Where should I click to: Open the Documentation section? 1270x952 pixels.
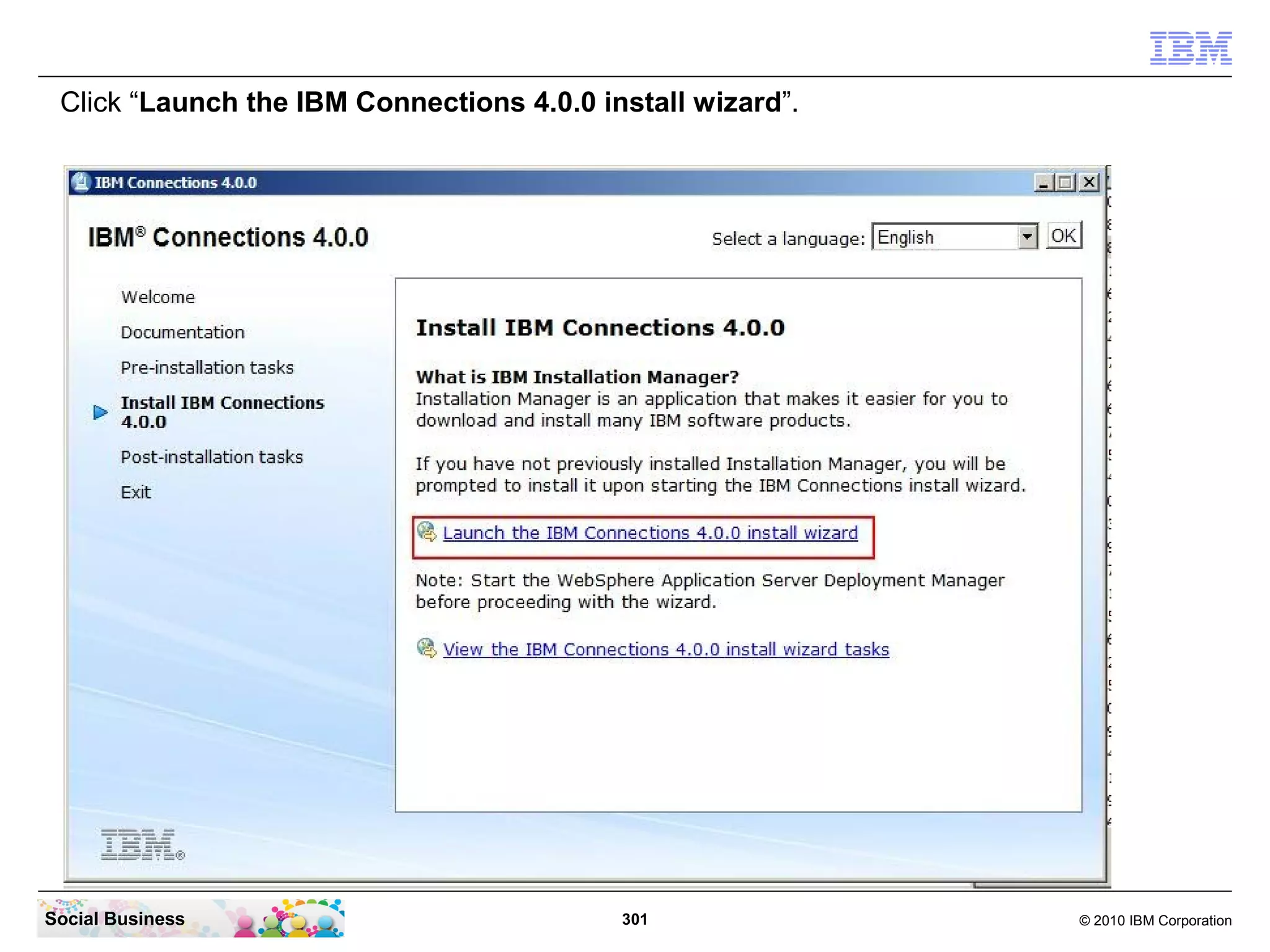click(x=182, y=332)
